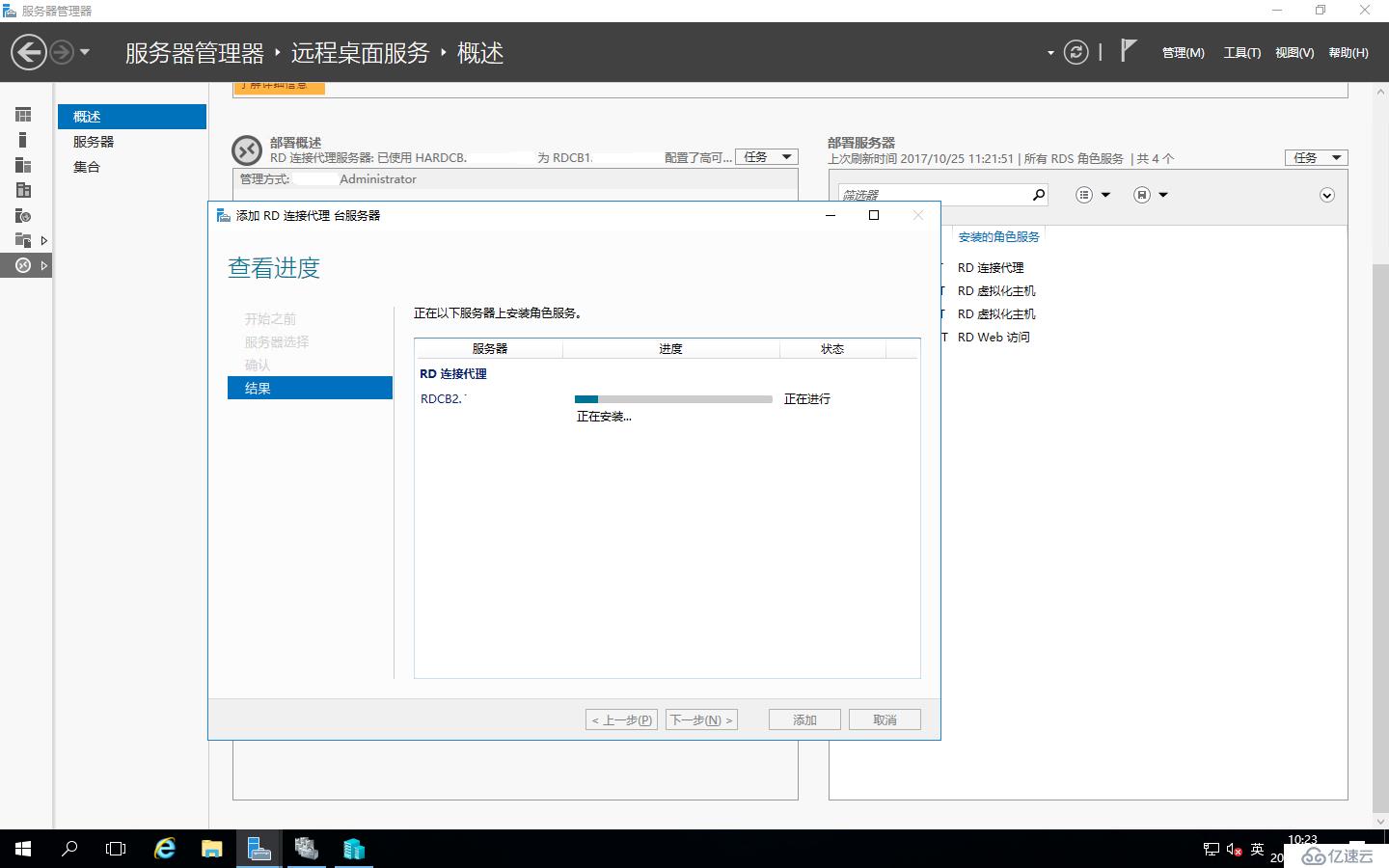This screenshot has height=868, width=1389.
Task: Click the 添加 button in wizard
Action: click(x=804, y=719)
